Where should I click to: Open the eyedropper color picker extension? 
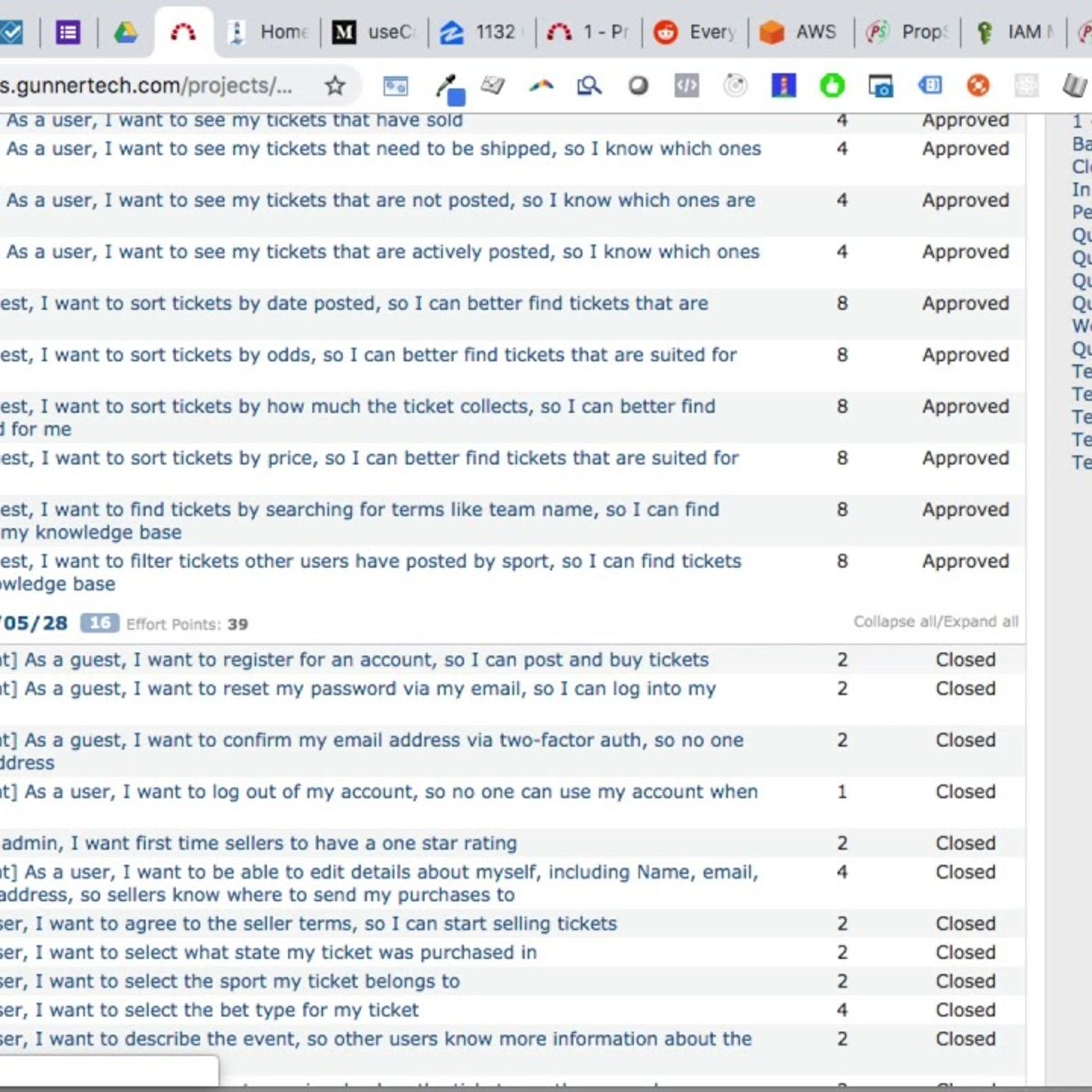click(449, 87)
